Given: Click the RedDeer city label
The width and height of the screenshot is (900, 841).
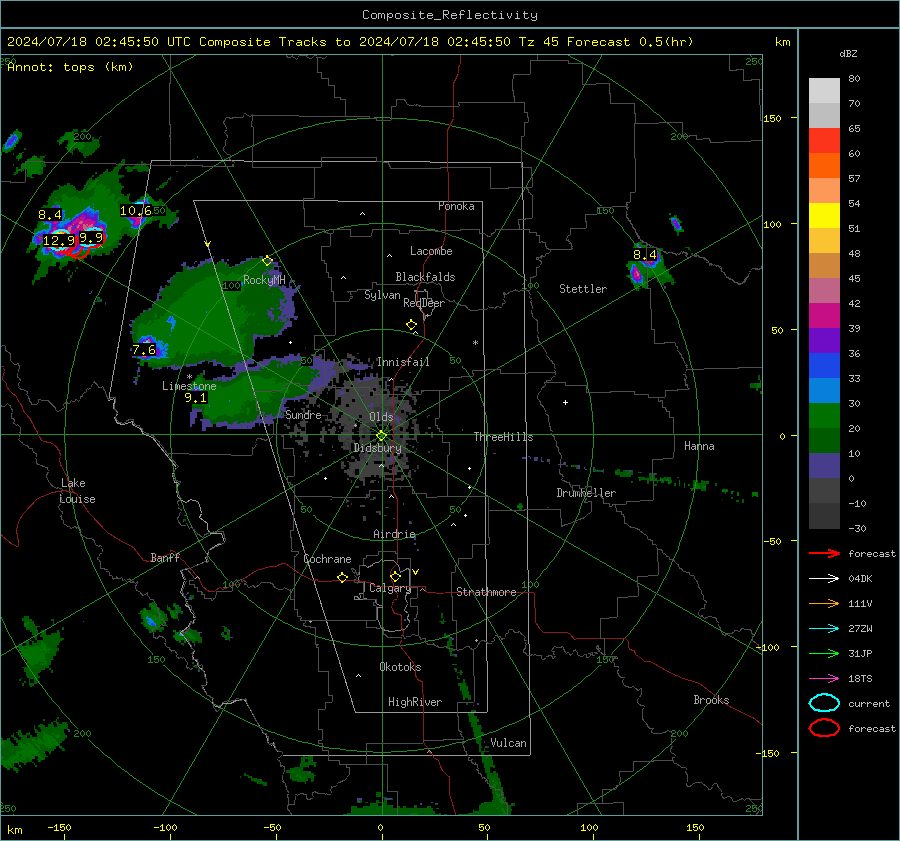Looking at the screenshot, I should tap(424, 303).
